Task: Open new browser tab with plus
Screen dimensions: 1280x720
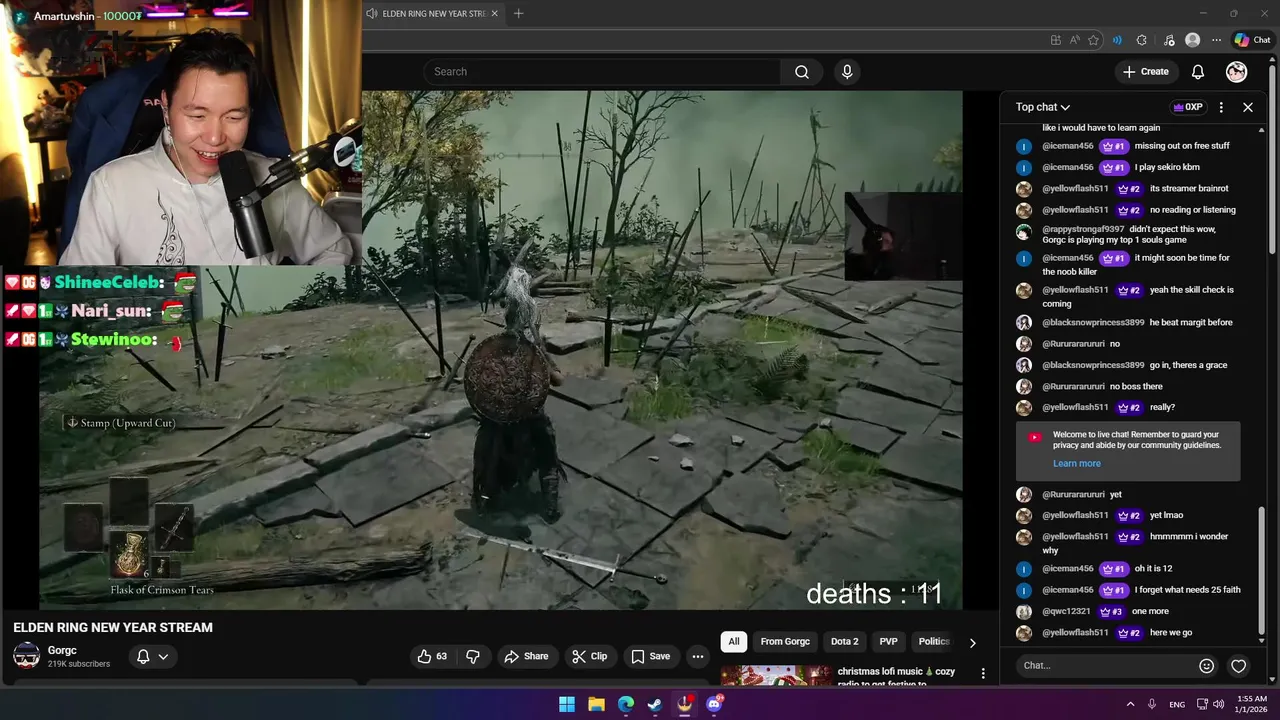Action: [x=518, y=14]
